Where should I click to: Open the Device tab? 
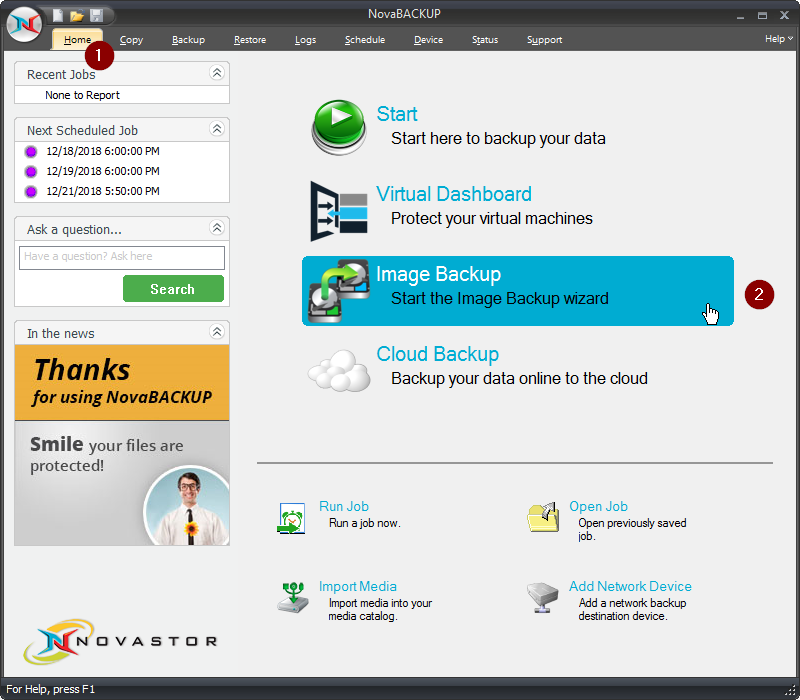point(429,40)
